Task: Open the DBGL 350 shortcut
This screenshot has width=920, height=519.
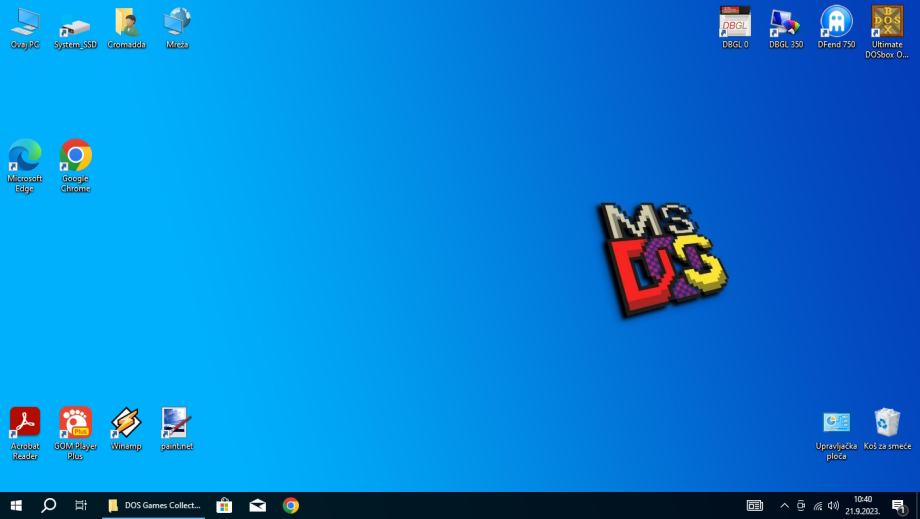Action: pyautogui.click(x=786, y=28)
